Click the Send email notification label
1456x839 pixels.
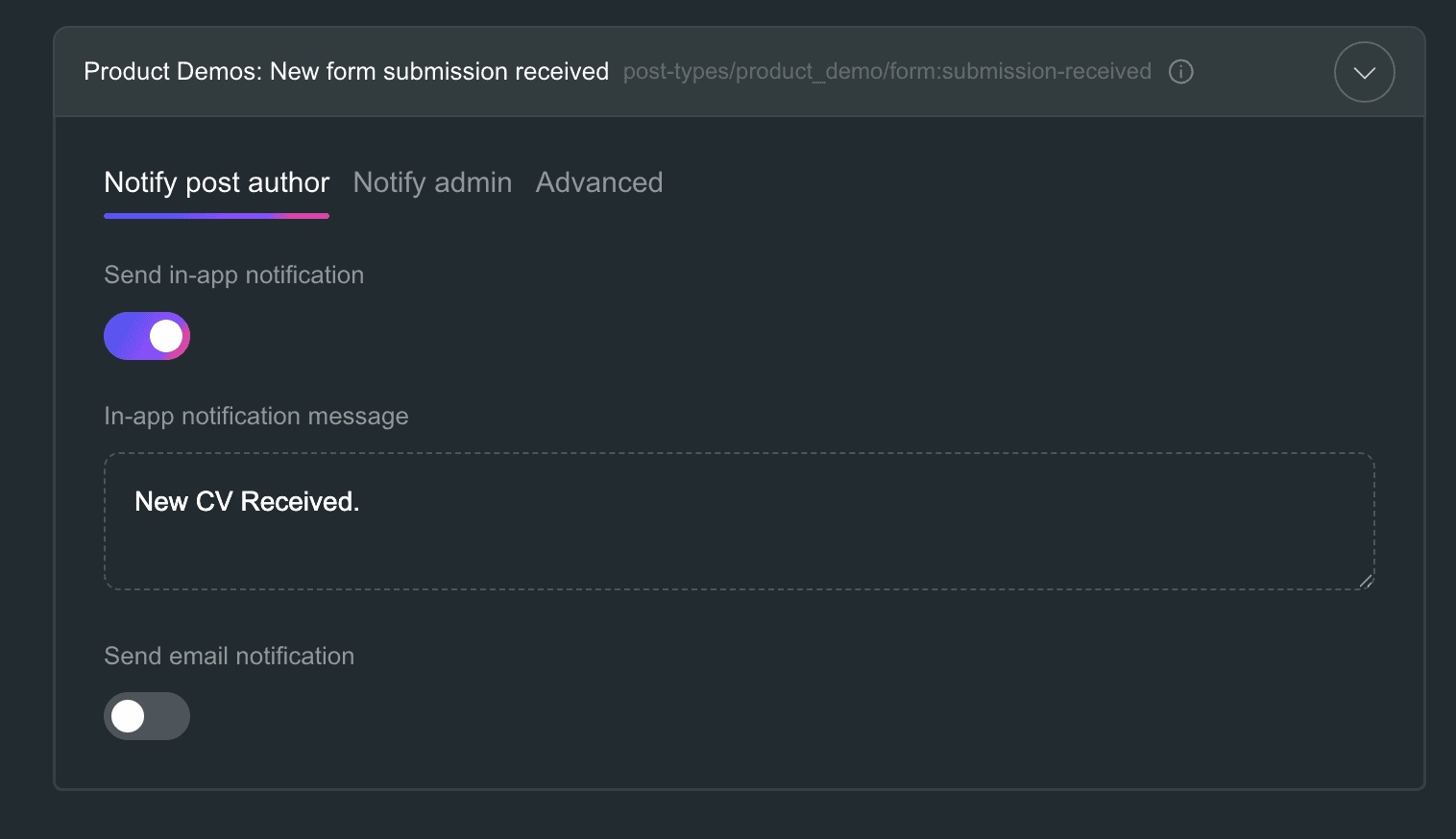[229, 656]
